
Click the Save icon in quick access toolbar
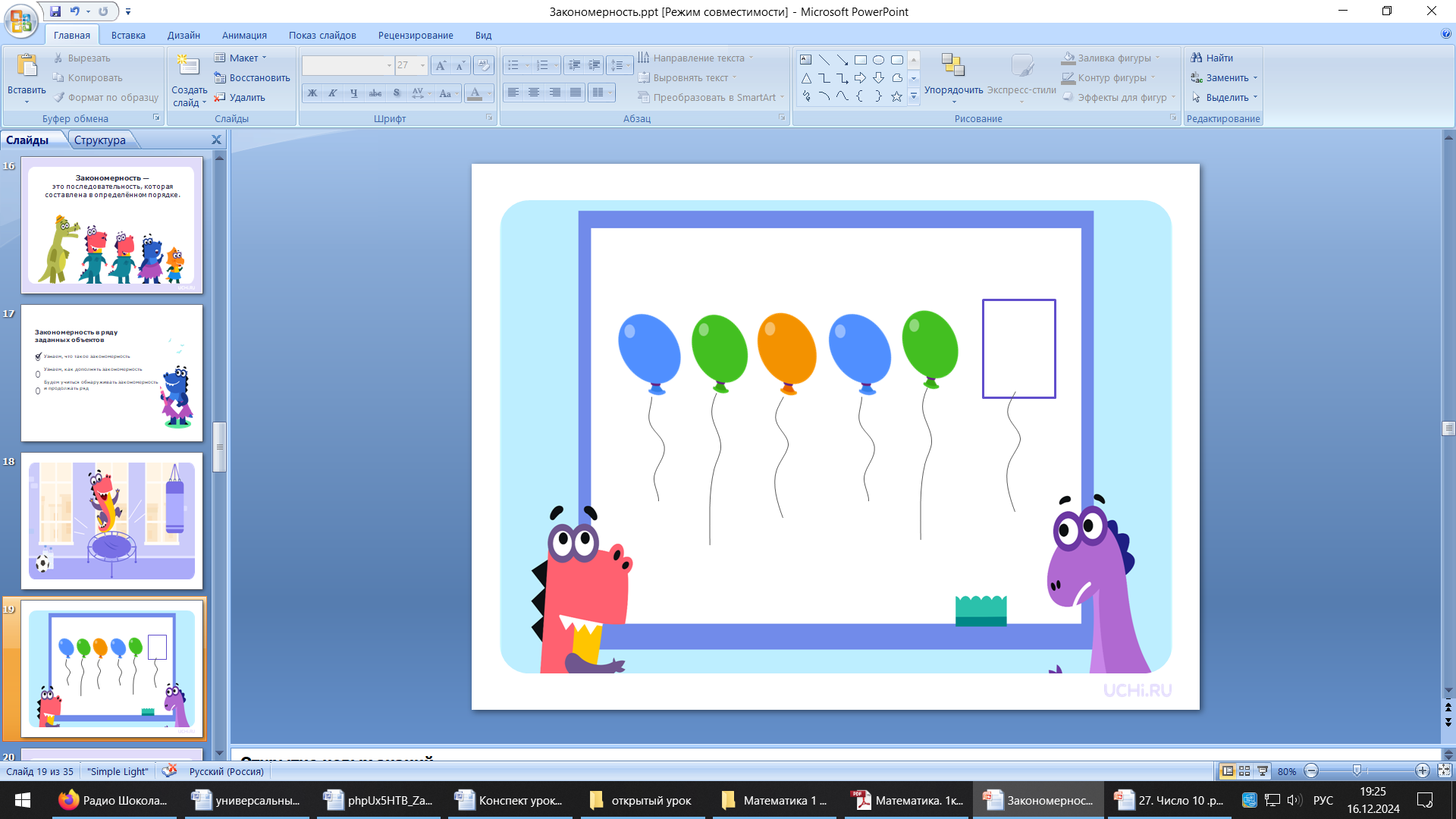[x=55, y=11]
